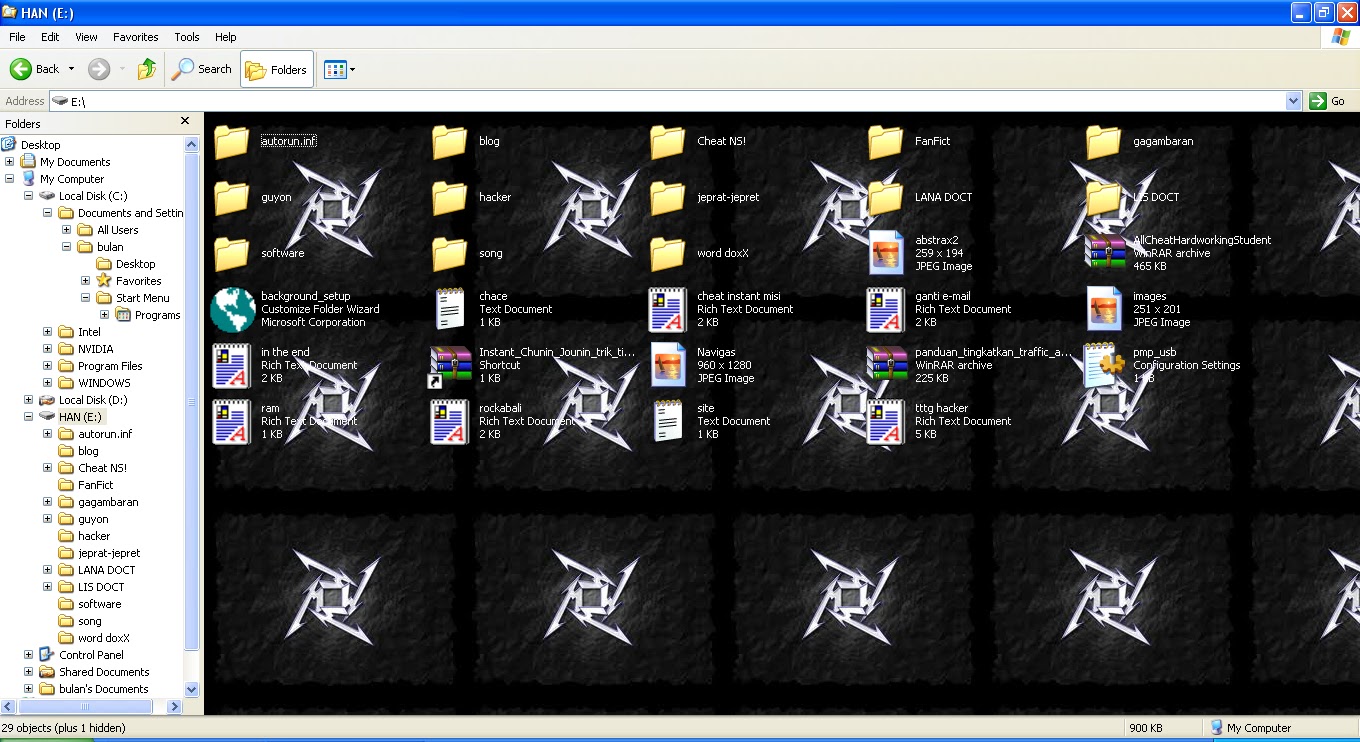Expand Local Disk (D:) tree node
The height and width of the screenshot is (742, 1360).
(29, 400)
